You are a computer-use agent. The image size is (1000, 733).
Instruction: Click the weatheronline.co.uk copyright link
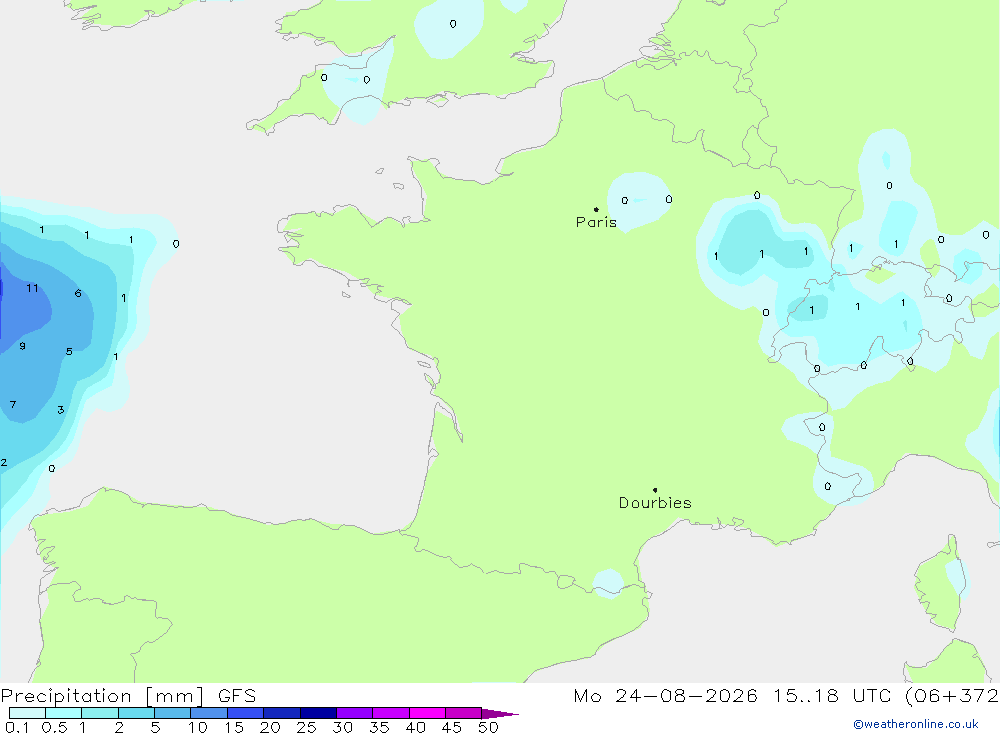[916, 724]
